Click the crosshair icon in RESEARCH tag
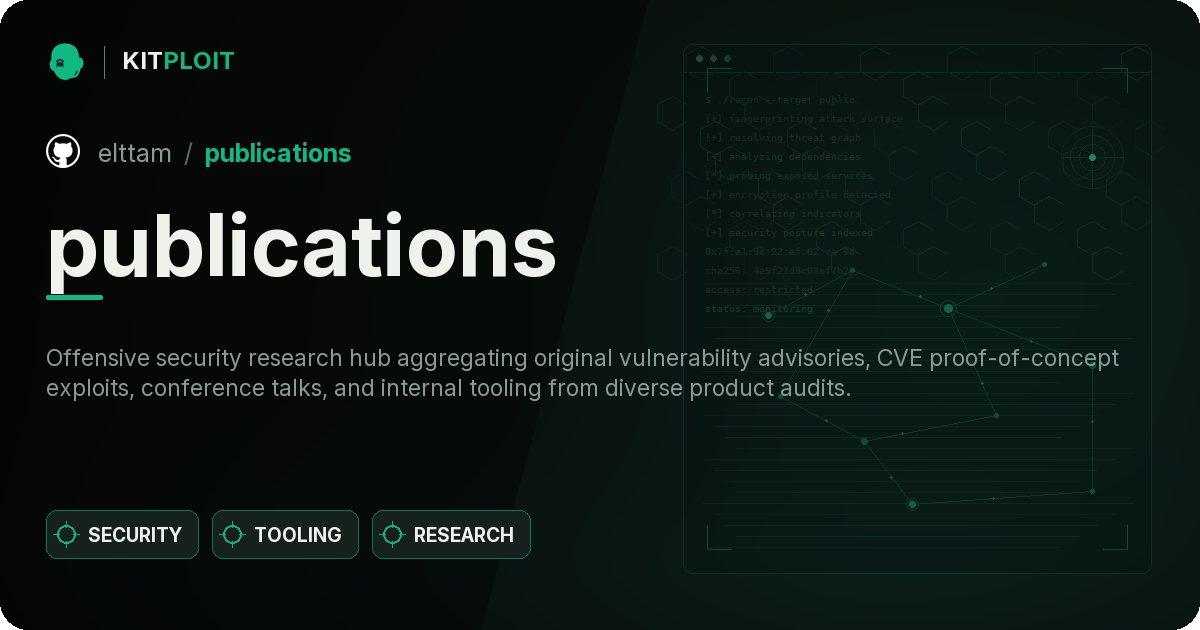 [393, 535]
